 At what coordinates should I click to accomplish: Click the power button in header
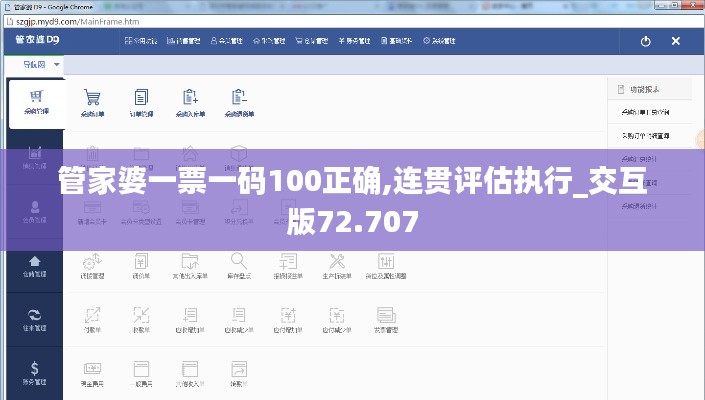(645, 42)
